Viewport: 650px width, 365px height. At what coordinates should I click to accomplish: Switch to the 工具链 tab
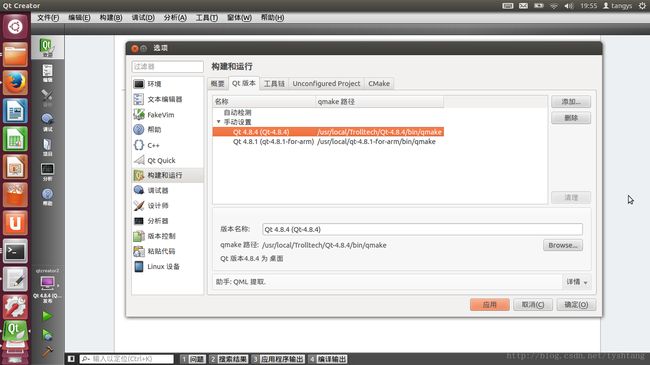(x=274, y=84)
